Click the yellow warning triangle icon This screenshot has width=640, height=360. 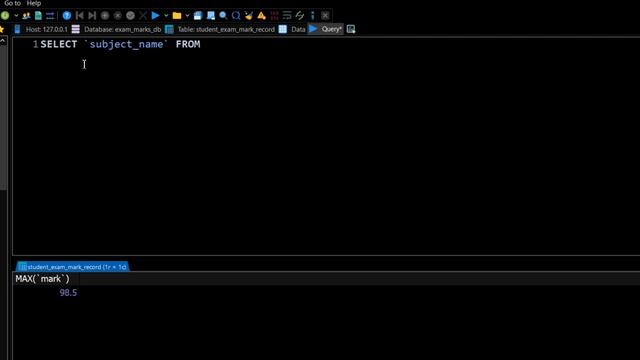click(x=262, y=16)
